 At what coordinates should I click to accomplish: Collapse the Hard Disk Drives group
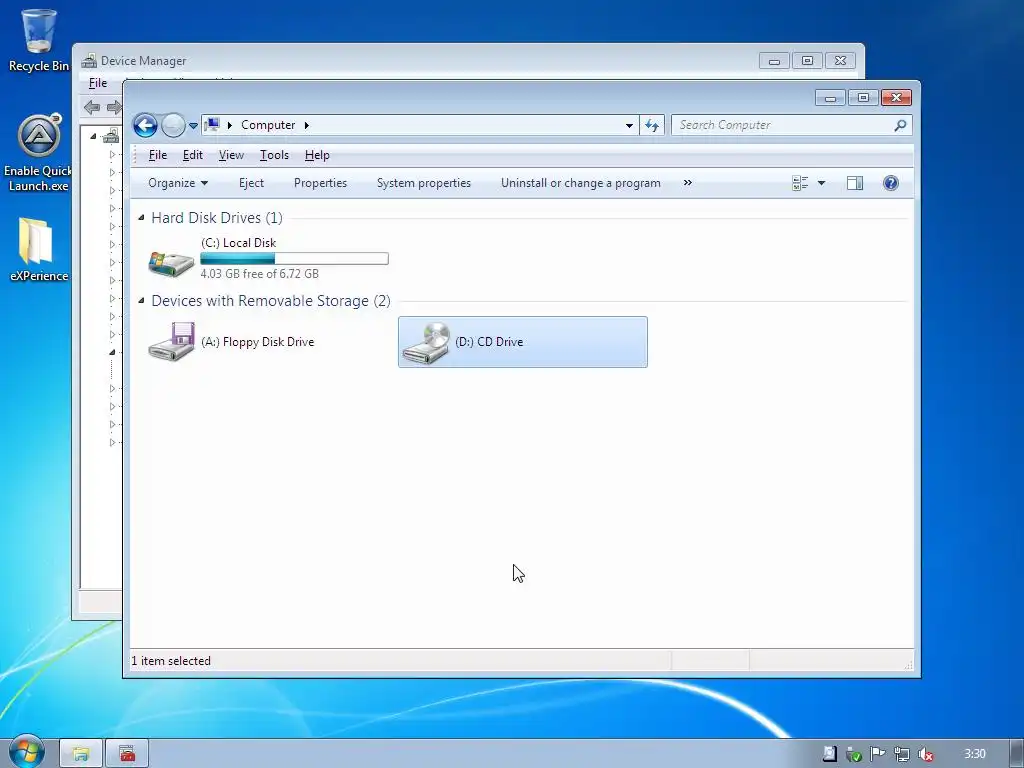point(141,217)
